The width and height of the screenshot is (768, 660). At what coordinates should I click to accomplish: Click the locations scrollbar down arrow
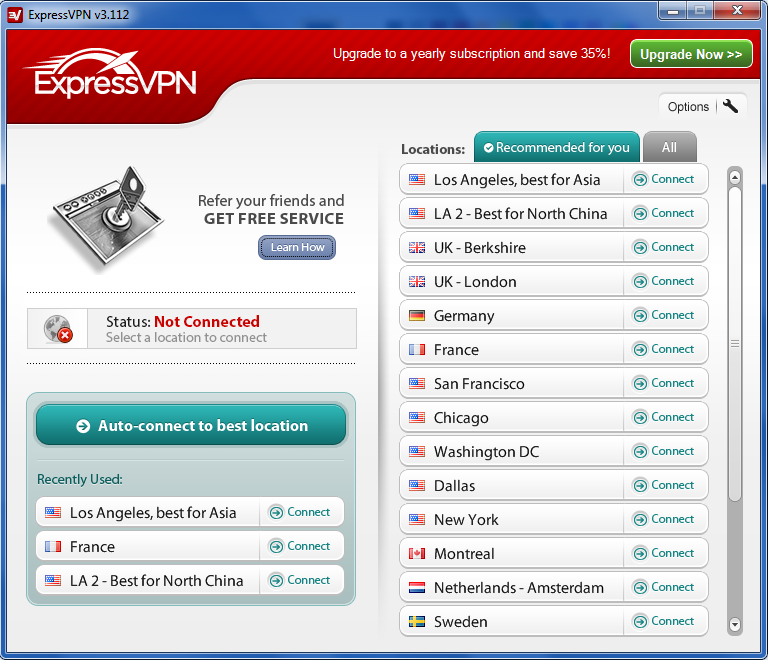click(735, 625)
